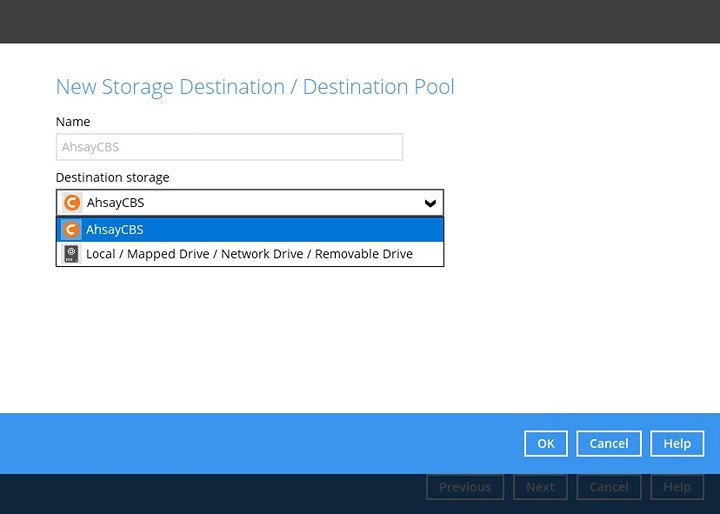Open Help in the blue dialog bar
Image resolution: width=720 pixels, height=514 pixels.
tap(677, 443)
